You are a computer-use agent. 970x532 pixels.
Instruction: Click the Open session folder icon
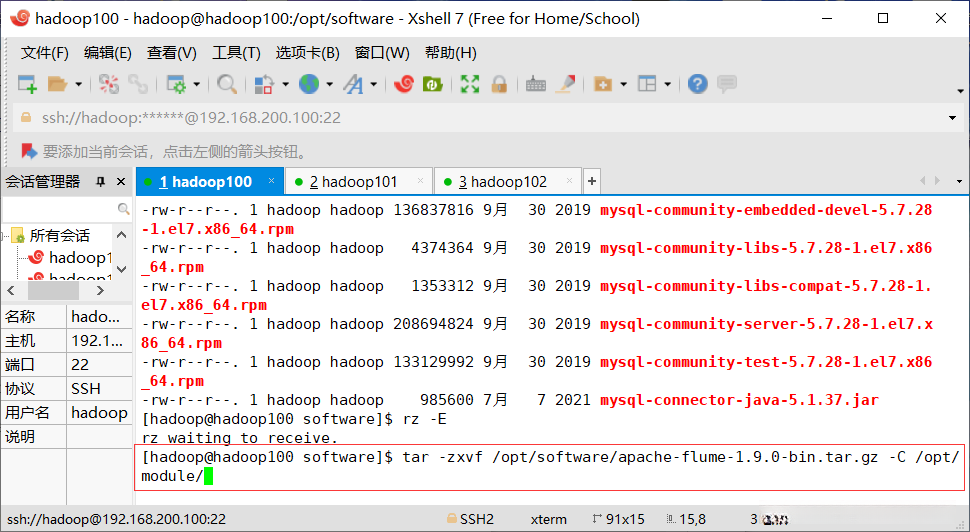(58, 84)
